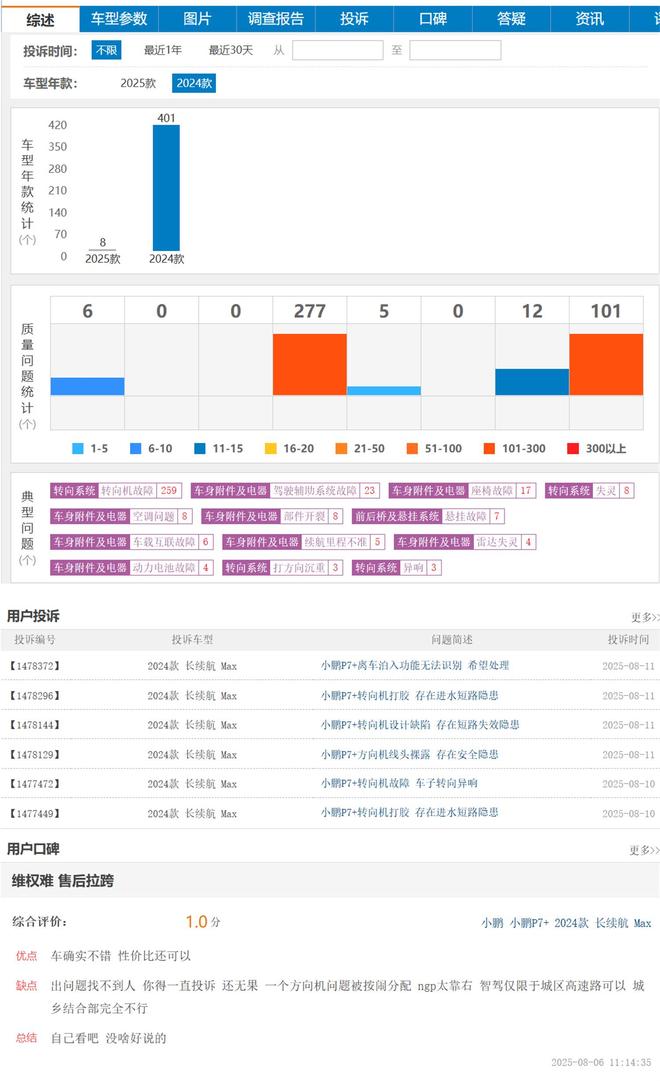Image resolution: width=660 pixels, height=1081 pixels.
Task: Filter complaints by 最近30天
Action: point(231,50)
